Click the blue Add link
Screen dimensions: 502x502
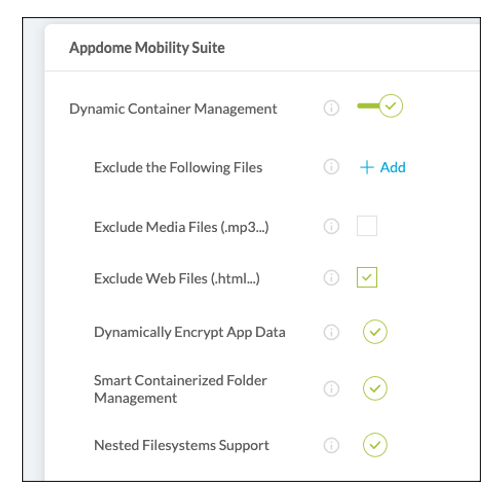point(383,167)
